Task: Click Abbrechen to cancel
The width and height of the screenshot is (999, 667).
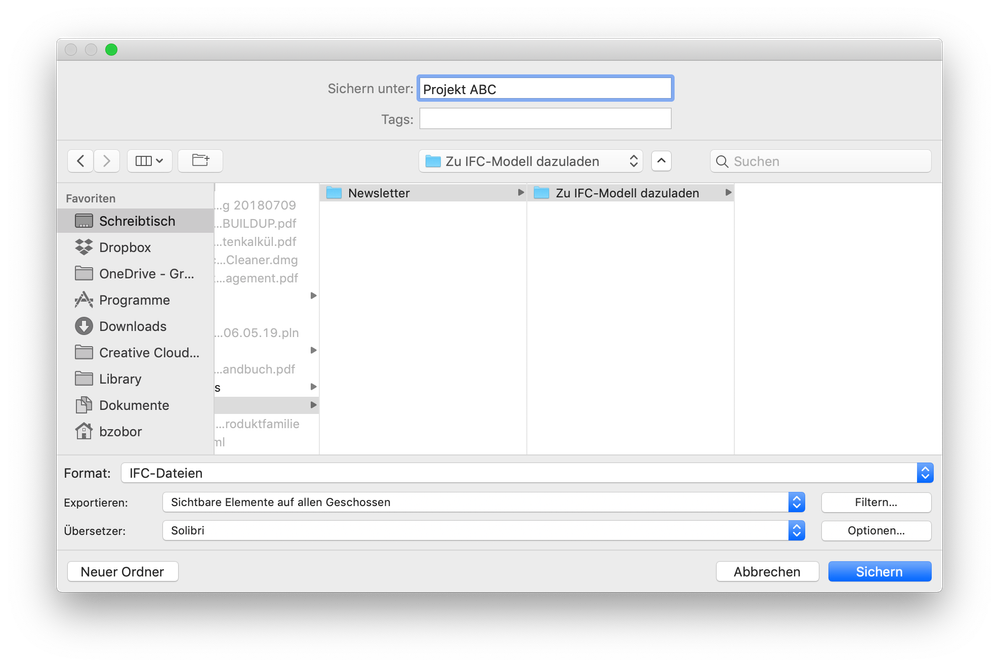Action: click(767, 571)
